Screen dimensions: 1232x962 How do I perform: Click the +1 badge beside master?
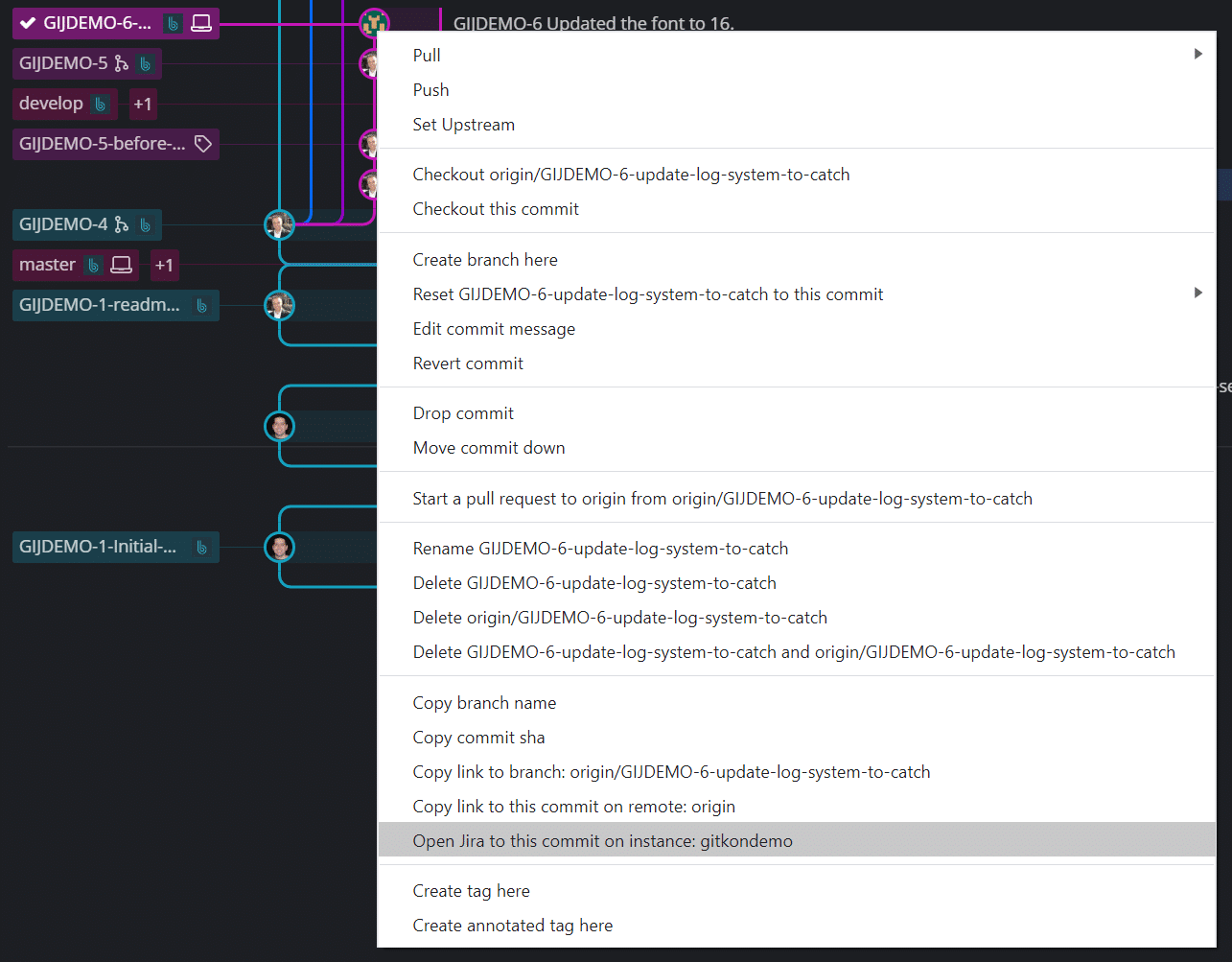pos(164,265)
